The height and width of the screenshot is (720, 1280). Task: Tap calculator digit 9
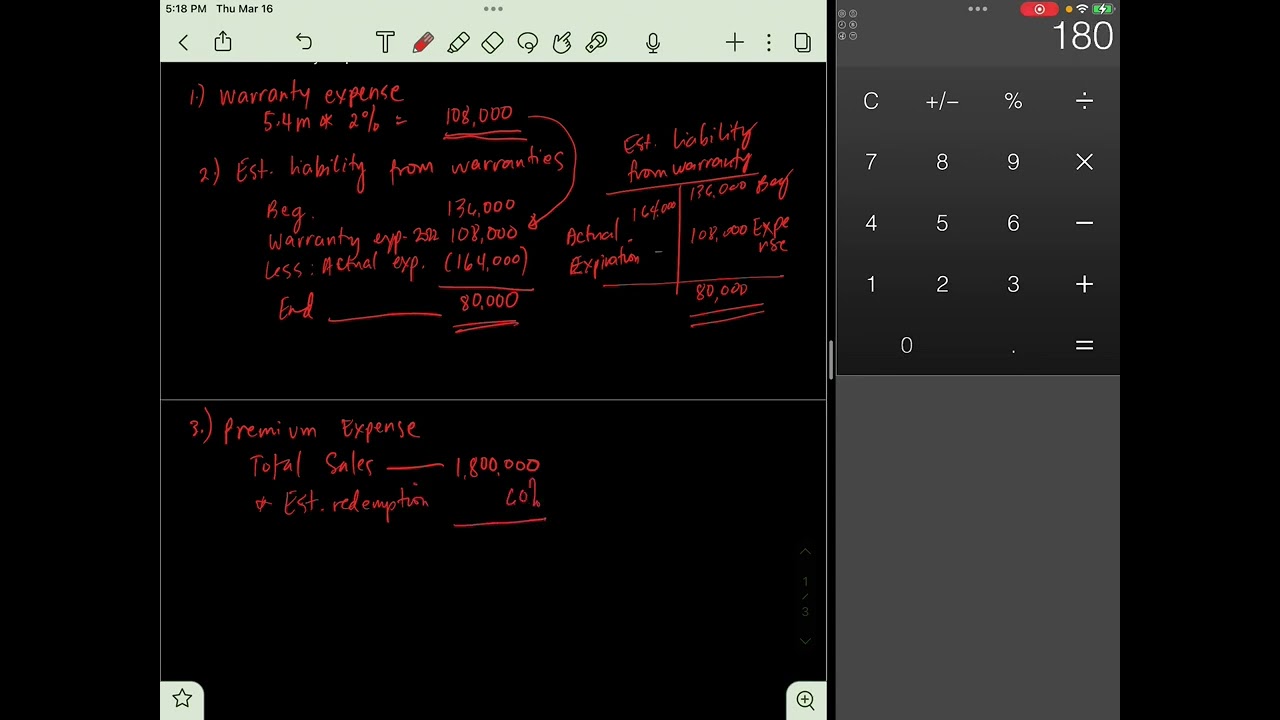click(x=1013, y=162)
